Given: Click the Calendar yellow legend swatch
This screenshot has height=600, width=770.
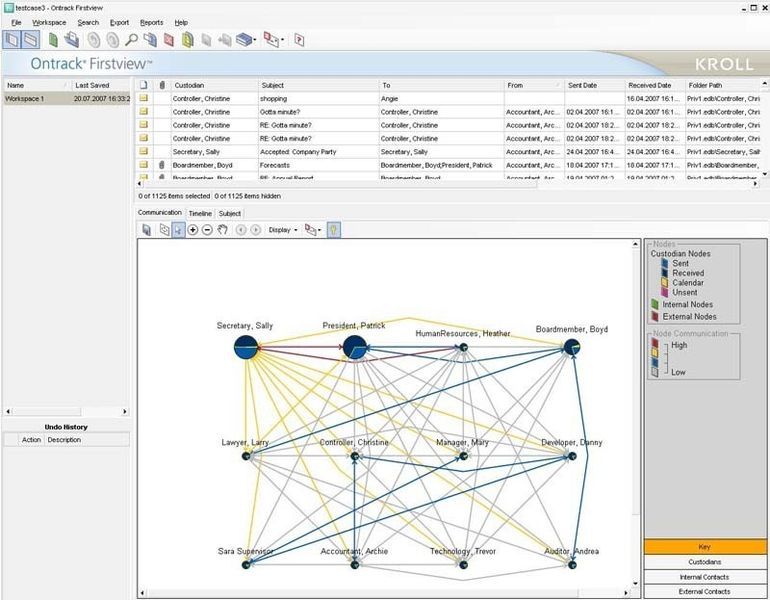Looking at the screenshot, I should [x=664, y=282].
